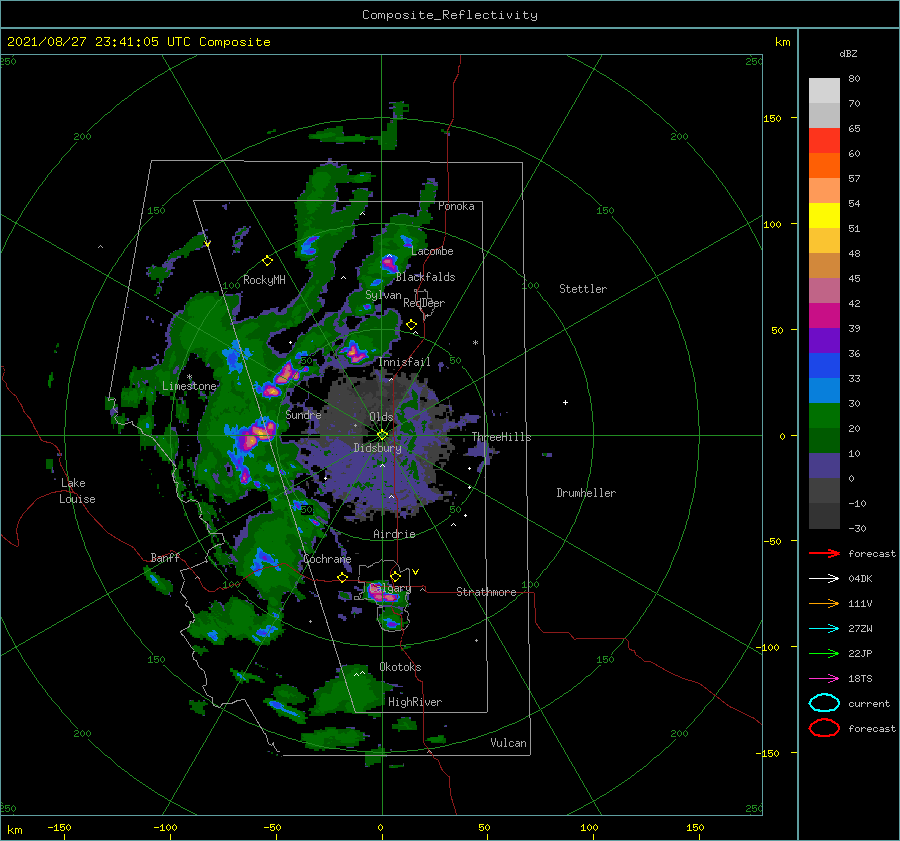Select the Banff label
900x841 pixels.
point(165,557)
